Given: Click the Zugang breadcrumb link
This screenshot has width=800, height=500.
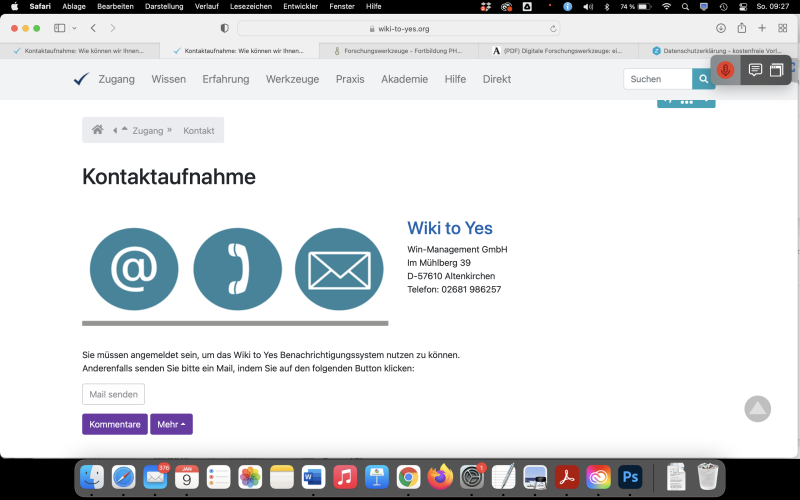Looking at the screenshot, I should point(147,130).
